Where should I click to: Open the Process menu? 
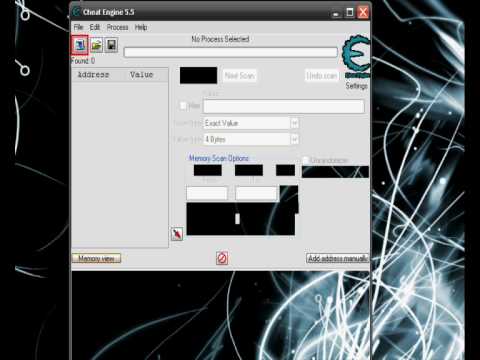117,27
